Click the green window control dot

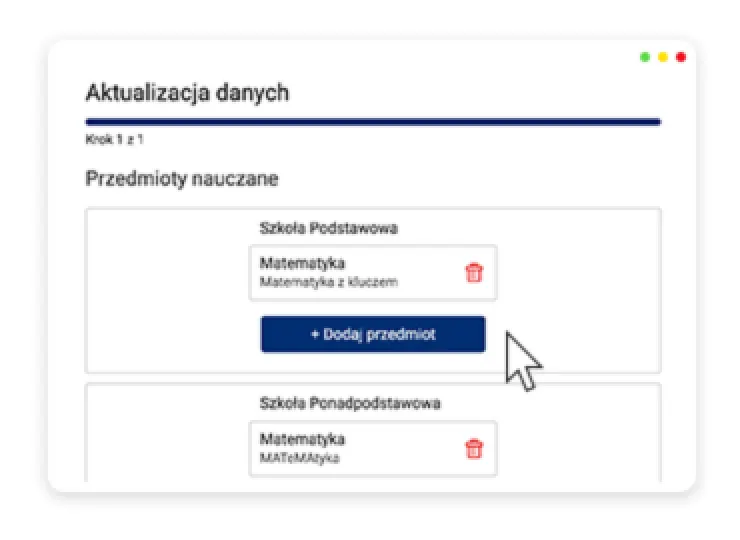645,57
